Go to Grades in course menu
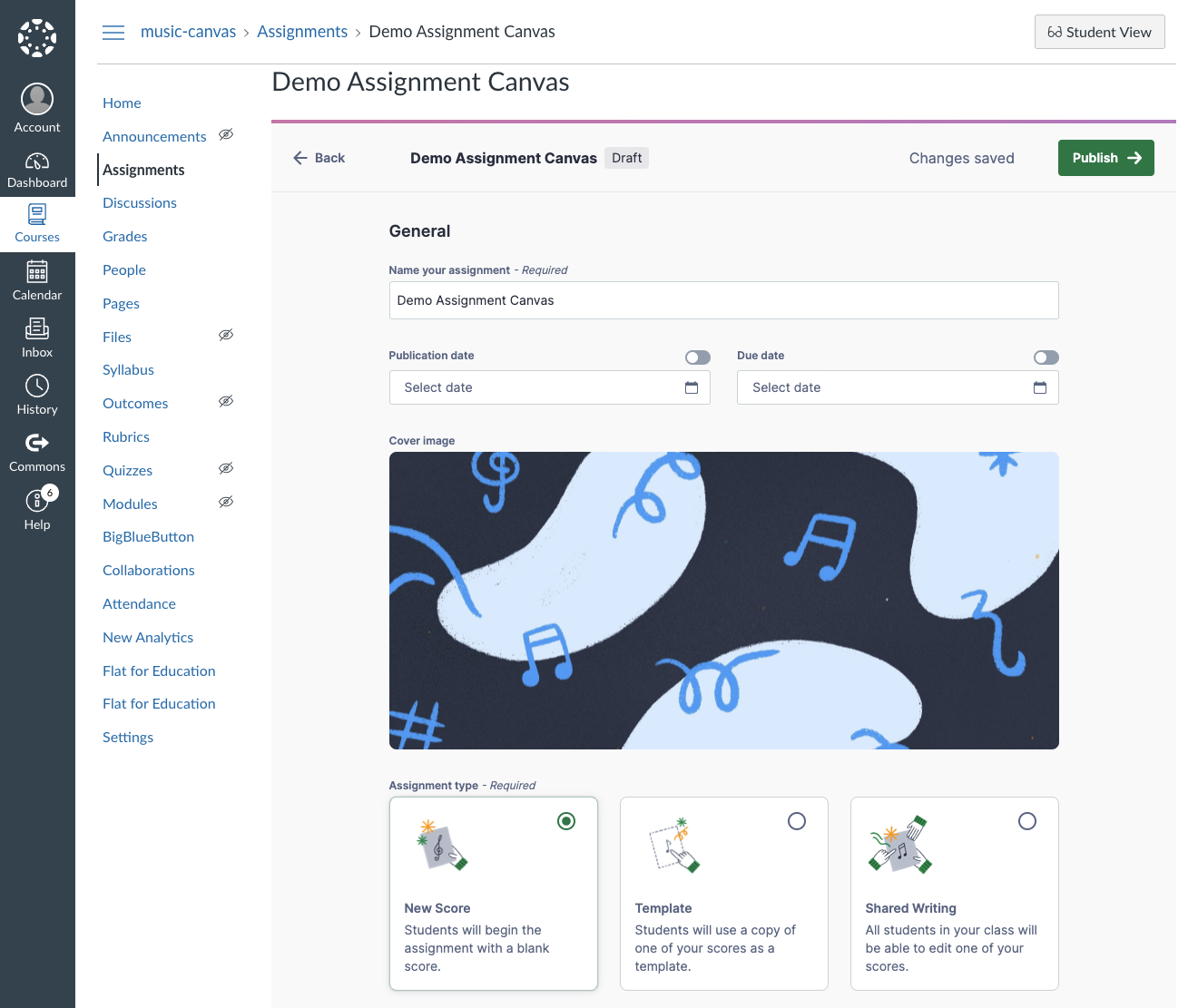The image size is (1198, 1008). point(124,237)
